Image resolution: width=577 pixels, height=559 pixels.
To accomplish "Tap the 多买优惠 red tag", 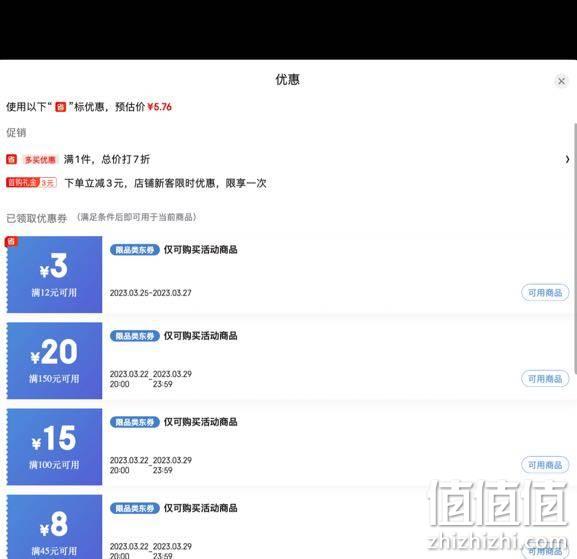I will [x=40, y=160].
